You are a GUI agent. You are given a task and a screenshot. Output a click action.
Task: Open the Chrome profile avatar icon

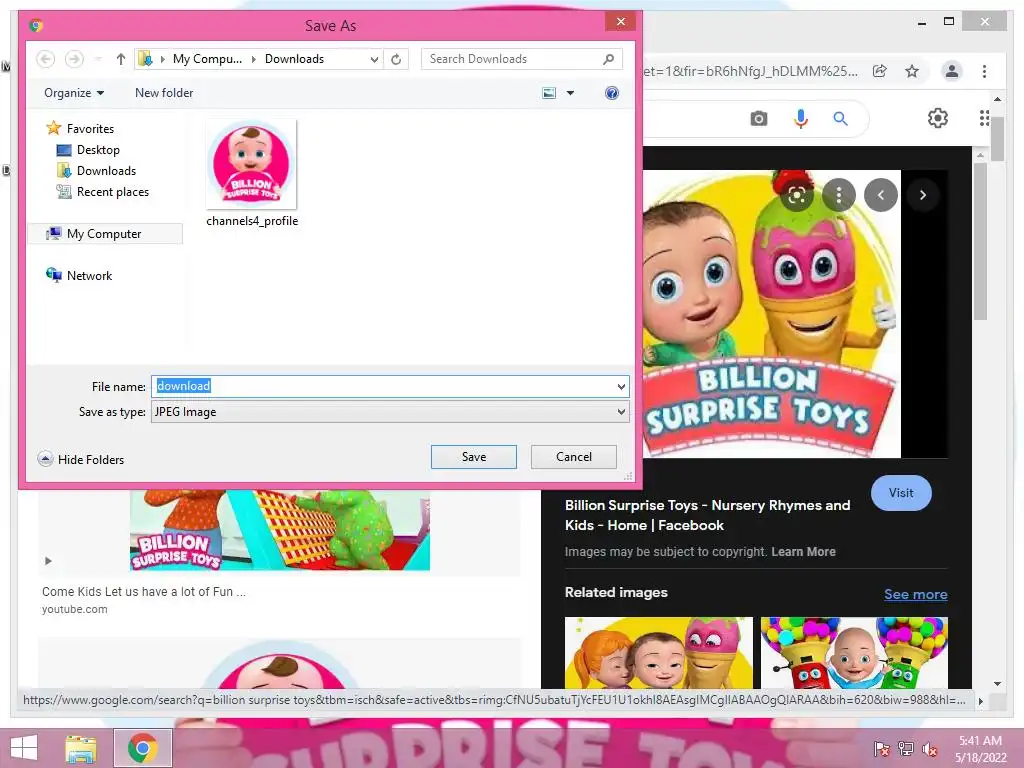coord(952,71)
